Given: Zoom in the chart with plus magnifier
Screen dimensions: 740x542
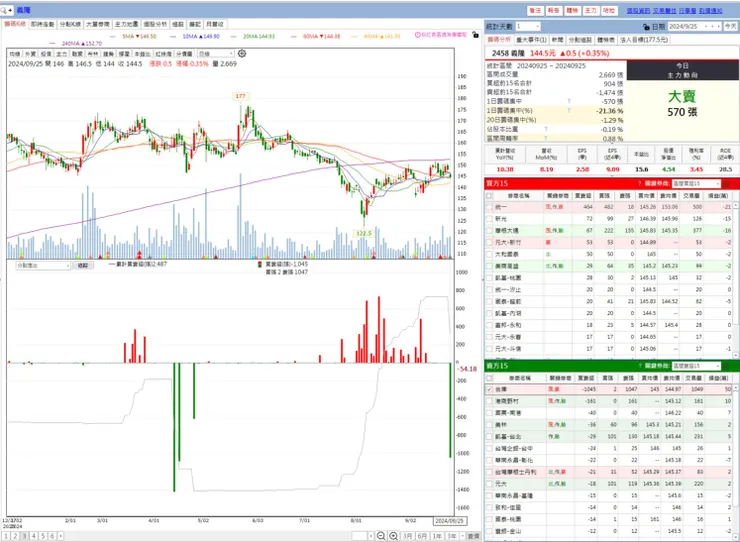Looking at the screenshot, I should (x=394, y=536).
